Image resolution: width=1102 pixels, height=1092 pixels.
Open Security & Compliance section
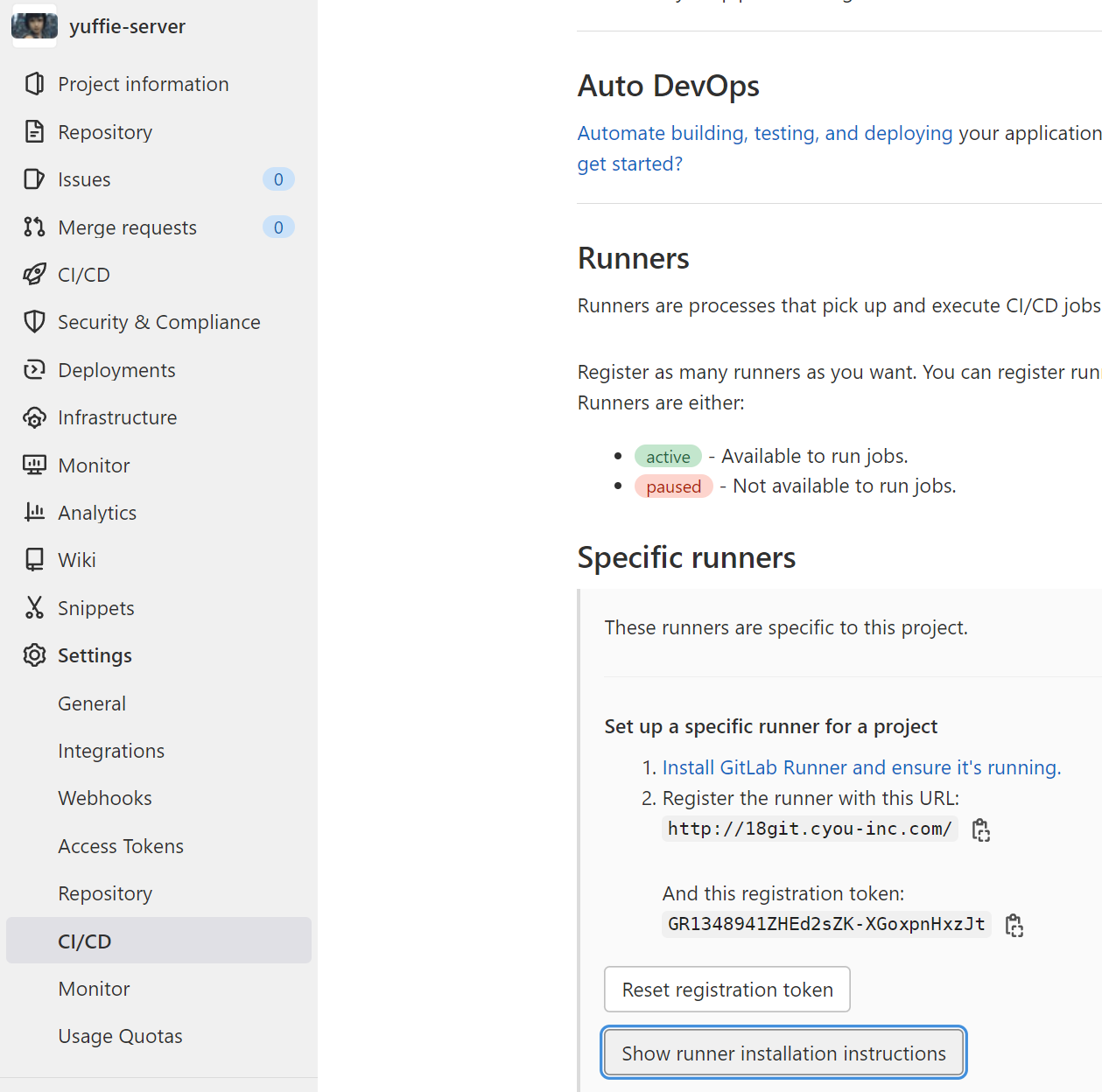pos(158,322)
